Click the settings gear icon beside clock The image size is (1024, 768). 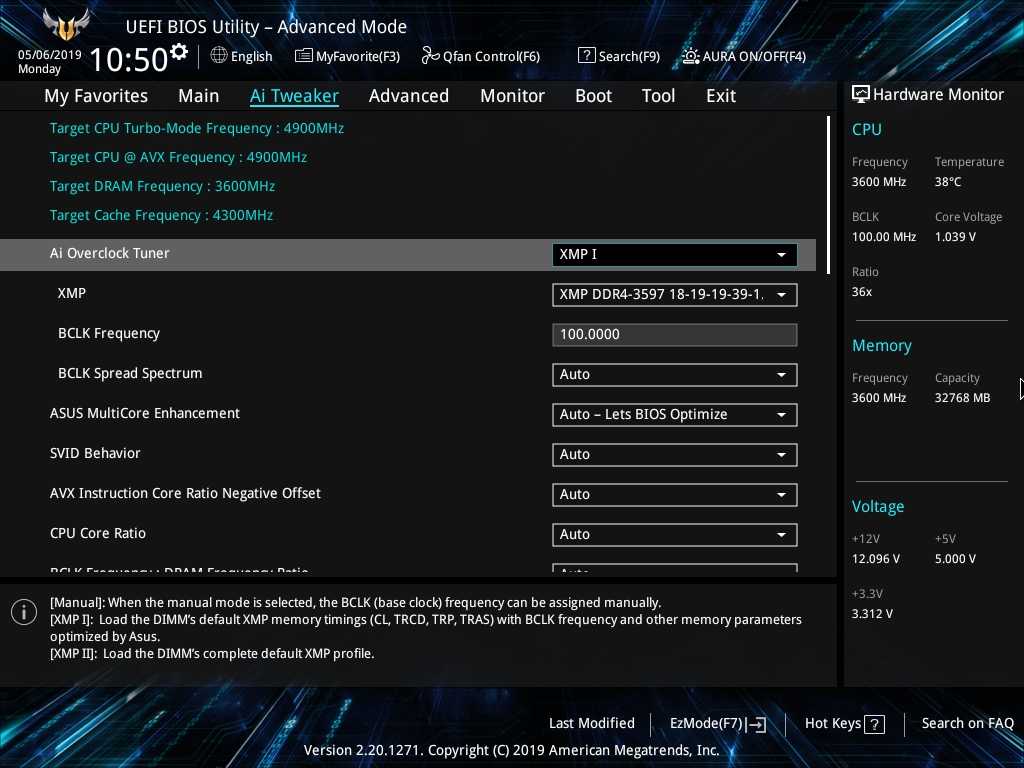click(179, 52)
